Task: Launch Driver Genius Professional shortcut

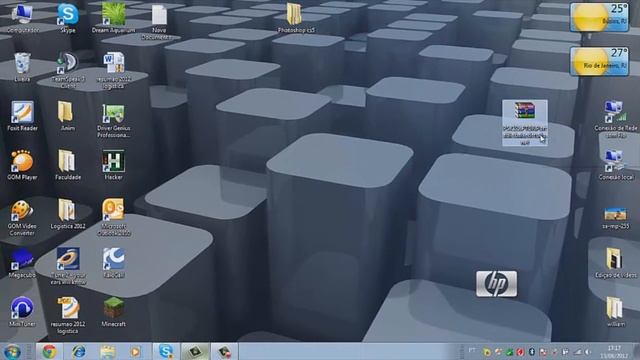Action: tap(113, 120)
